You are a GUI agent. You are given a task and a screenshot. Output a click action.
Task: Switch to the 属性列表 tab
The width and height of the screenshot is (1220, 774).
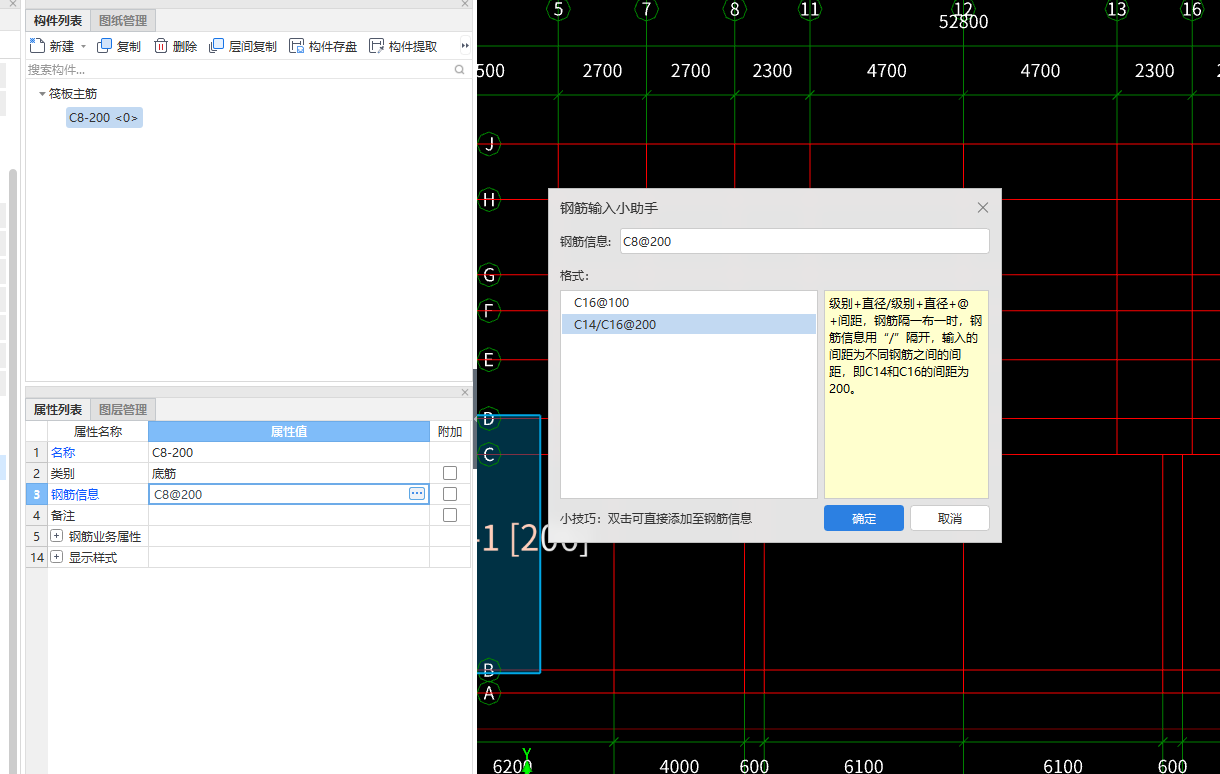58,409
